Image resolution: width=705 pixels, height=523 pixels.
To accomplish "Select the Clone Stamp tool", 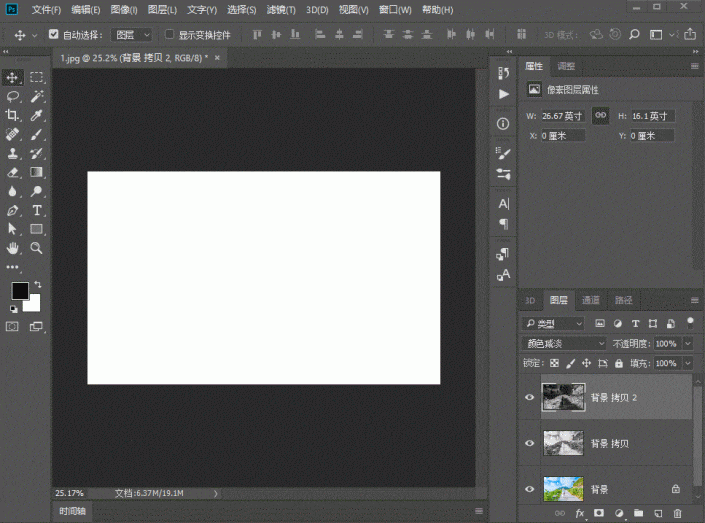I will 13,153.
